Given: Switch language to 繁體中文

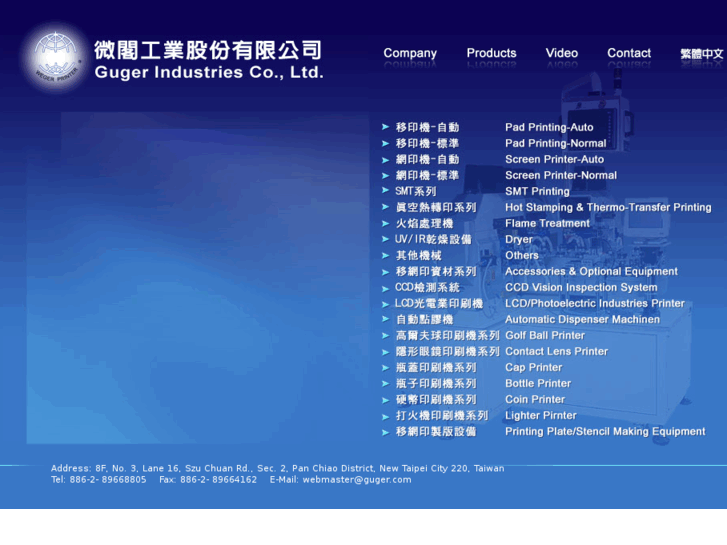Looking at the screenshot, I should [x=701, y=54].
